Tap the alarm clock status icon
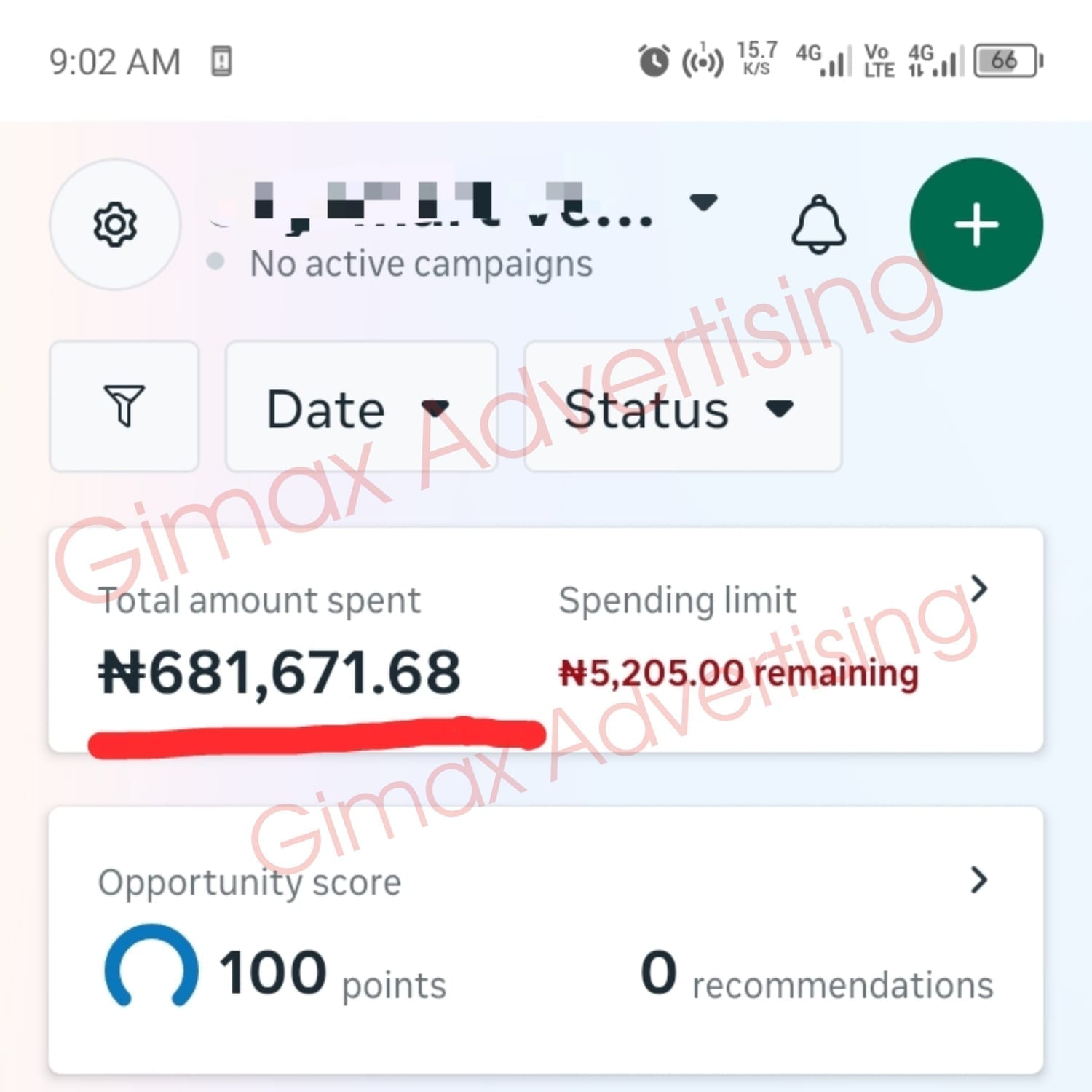This screenshot has width=1092, height=1092. point(654,61)
